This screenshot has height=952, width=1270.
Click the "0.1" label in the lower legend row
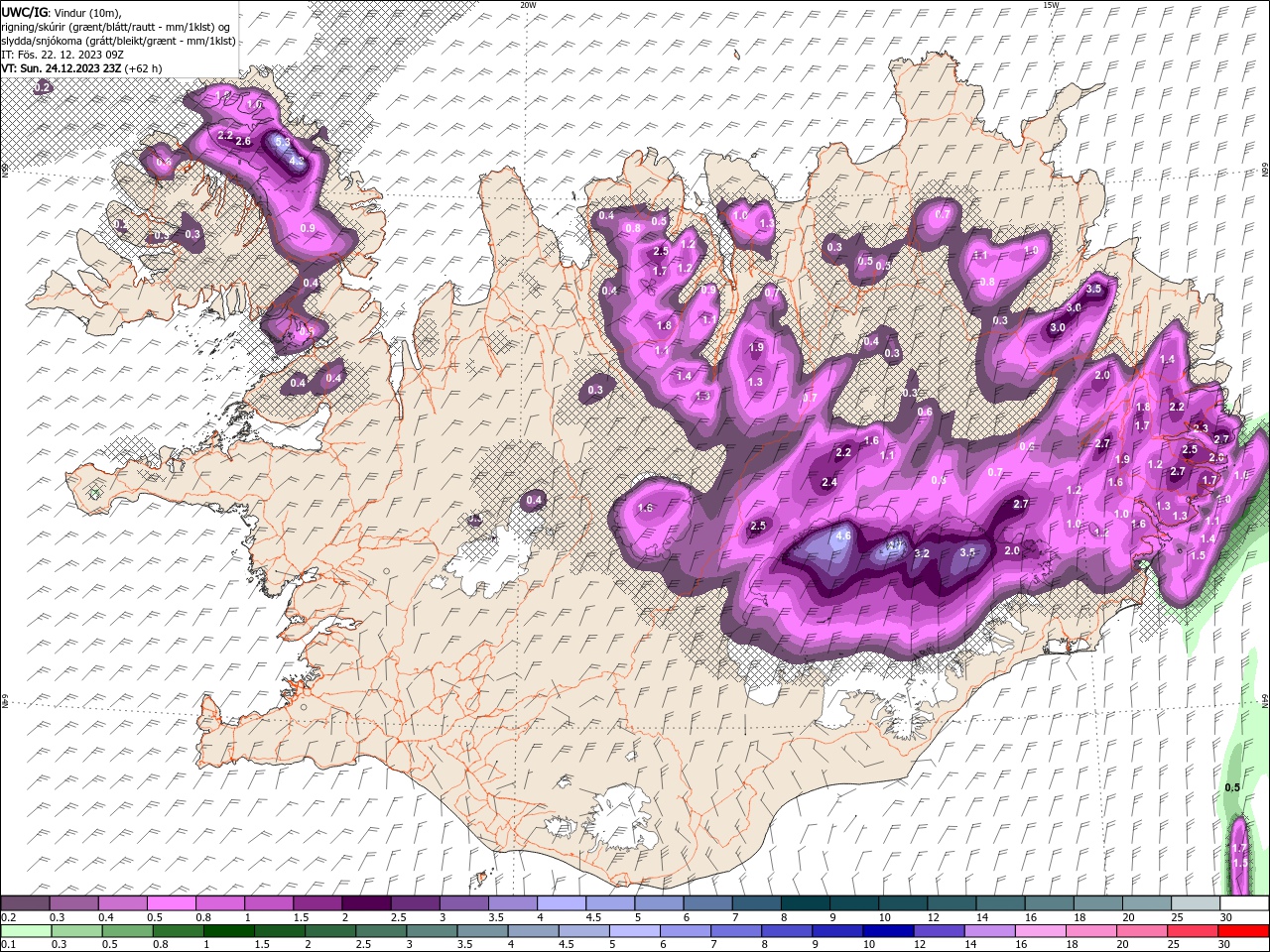coord(7,945)
